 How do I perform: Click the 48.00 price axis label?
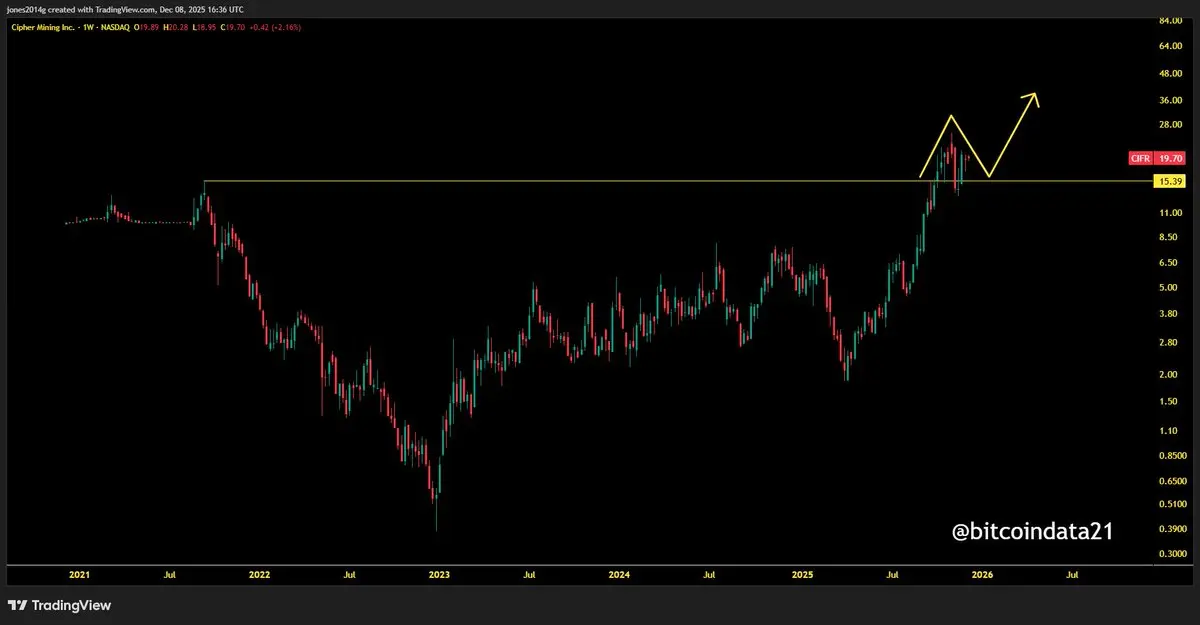coord(1170,74)
